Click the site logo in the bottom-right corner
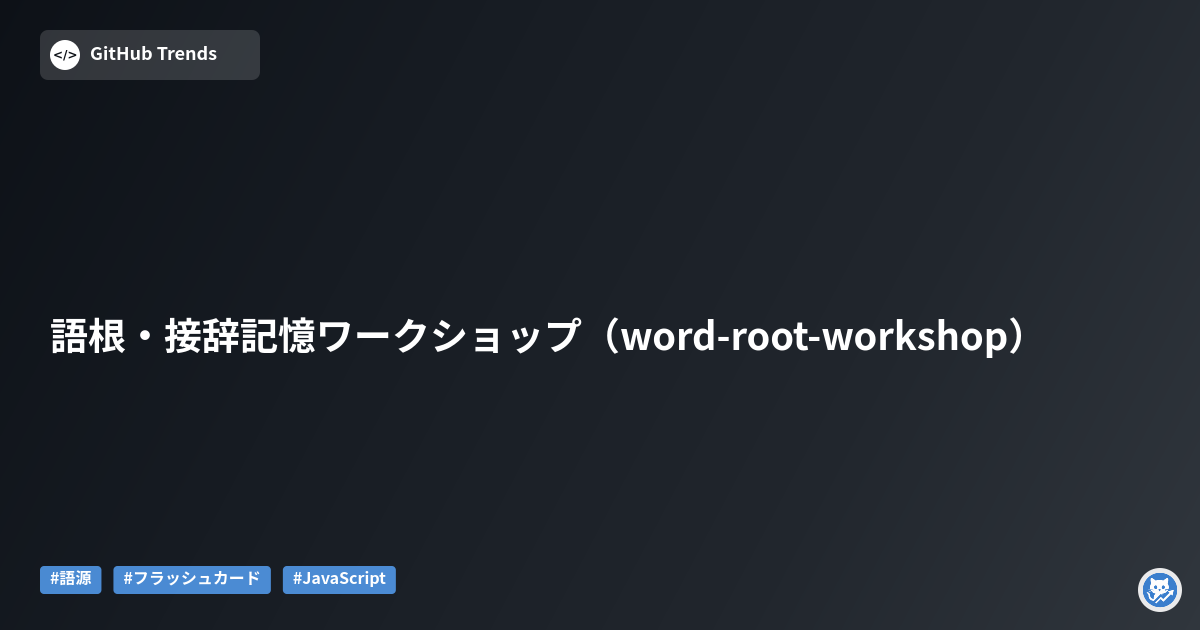Screen dimensions: 1200x630 pos(1160,590)
